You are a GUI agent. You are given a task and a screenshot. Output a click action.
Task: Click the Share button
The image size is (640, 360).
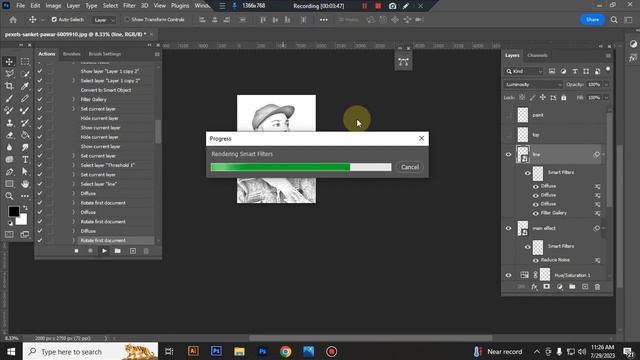coord(592,20)
